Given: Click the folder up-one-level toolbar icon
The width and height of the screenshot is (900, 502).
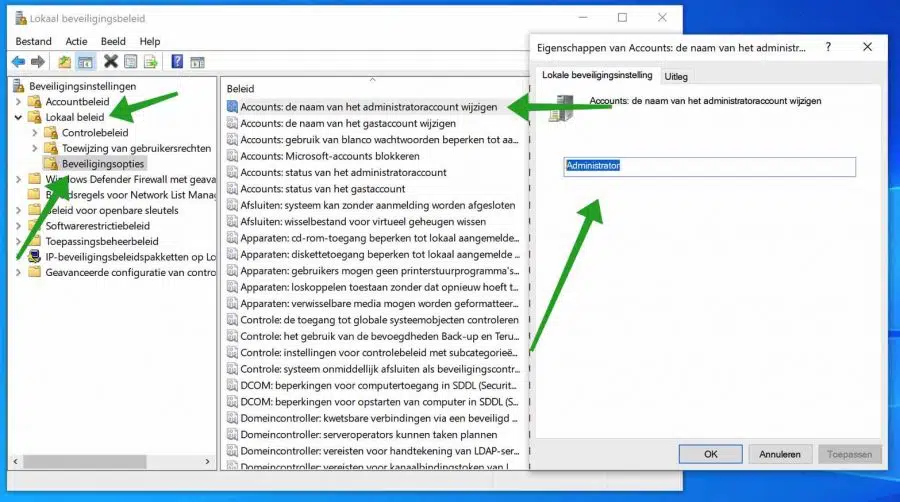Looking at the screenshot, I should pyautogui.click(x=64, y=61).
